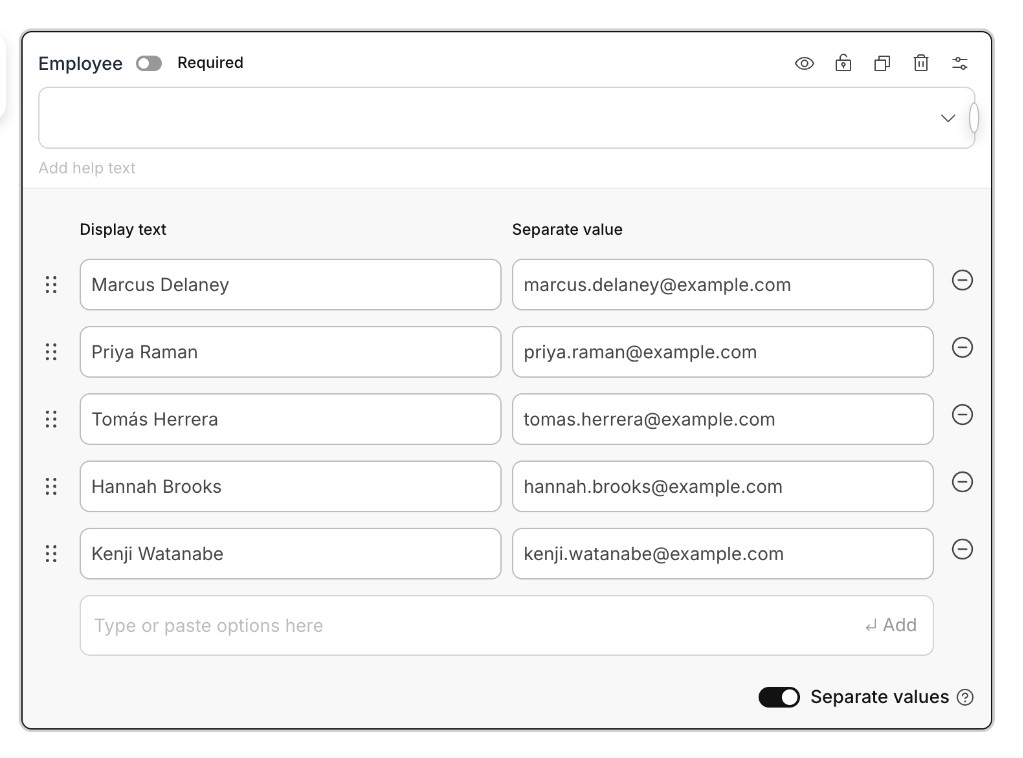Click Add help text placeholder
This screenshot has height=758, width=1024.
pos(87,168)
